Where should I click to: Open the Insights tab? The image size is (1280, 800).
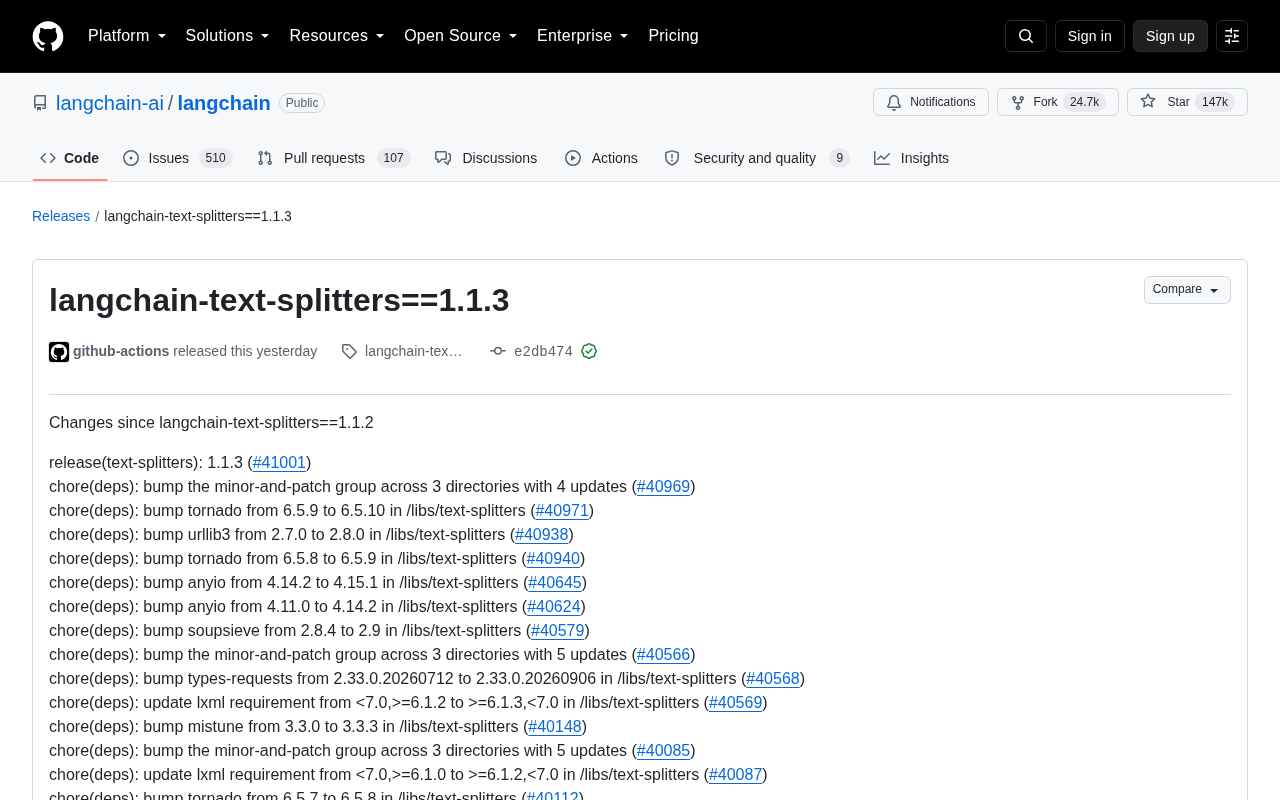[912, 158]
